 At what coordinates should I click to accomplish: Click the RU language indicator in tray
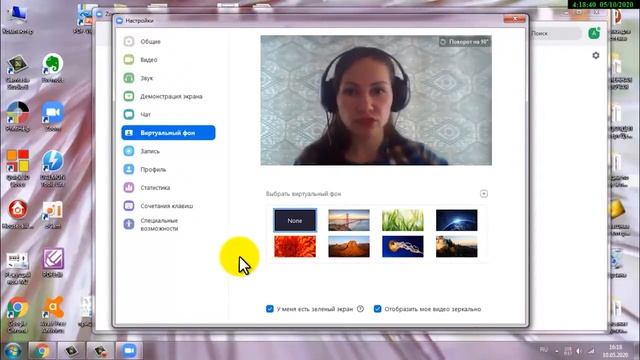[x=543, y=350]
